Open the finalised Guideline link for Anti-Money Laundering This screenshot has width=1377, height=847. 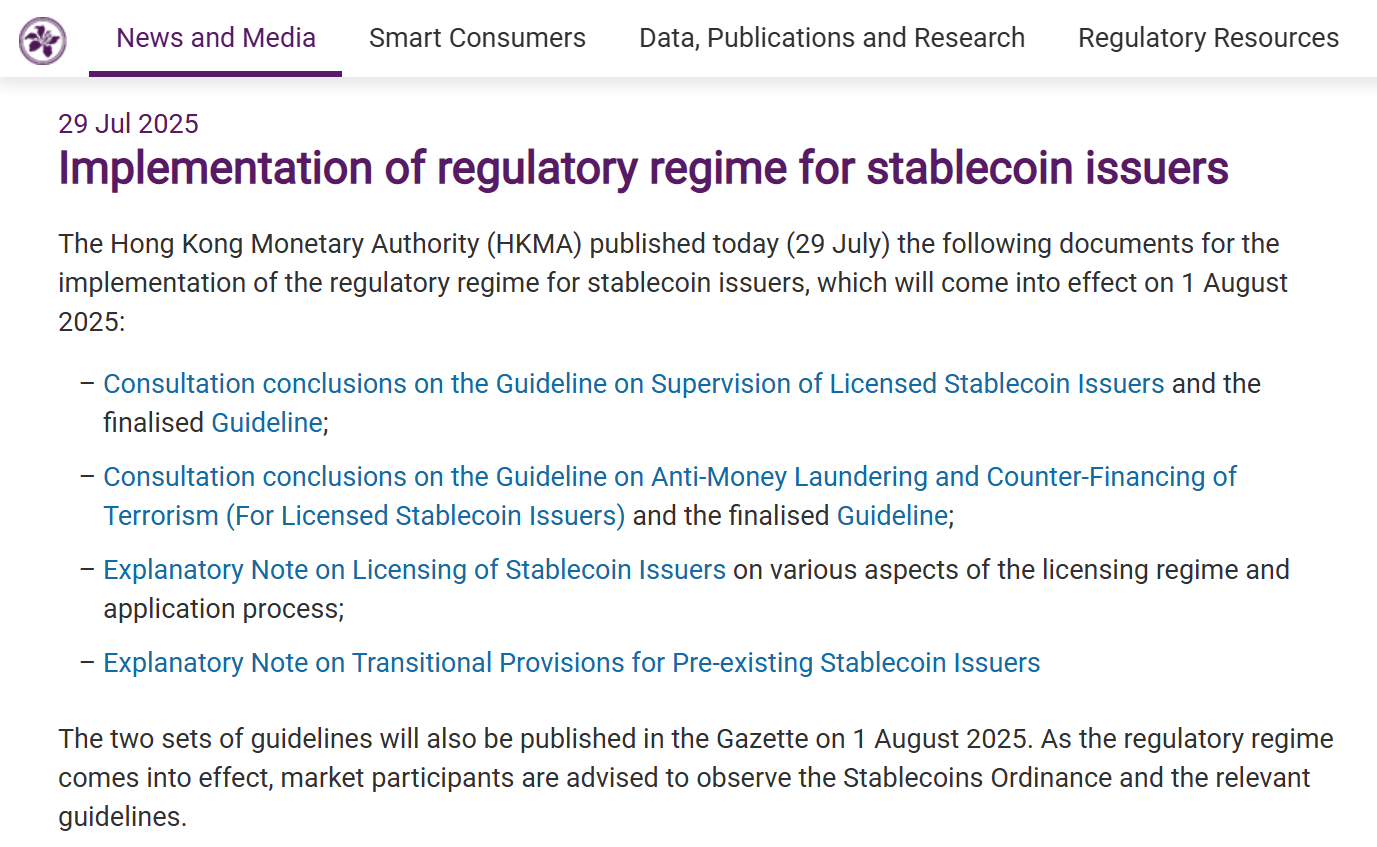click(891, 516)
